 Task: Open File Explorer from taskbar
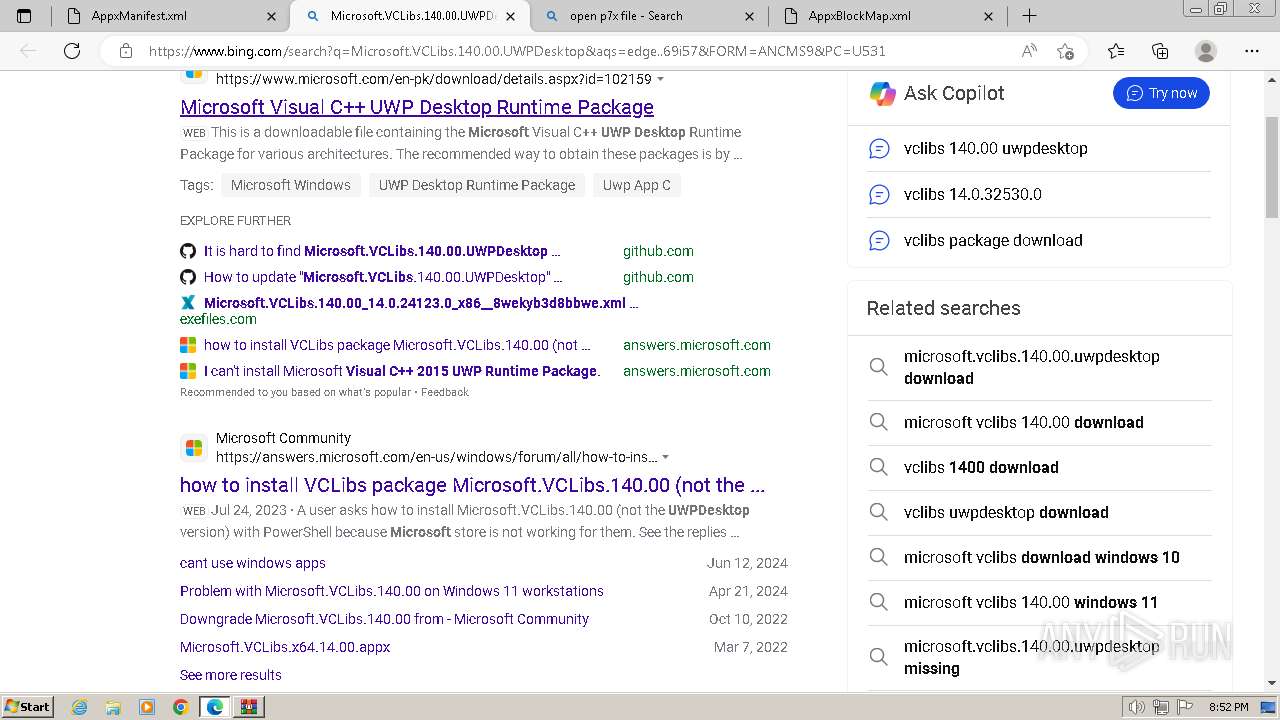coord(113,707)
